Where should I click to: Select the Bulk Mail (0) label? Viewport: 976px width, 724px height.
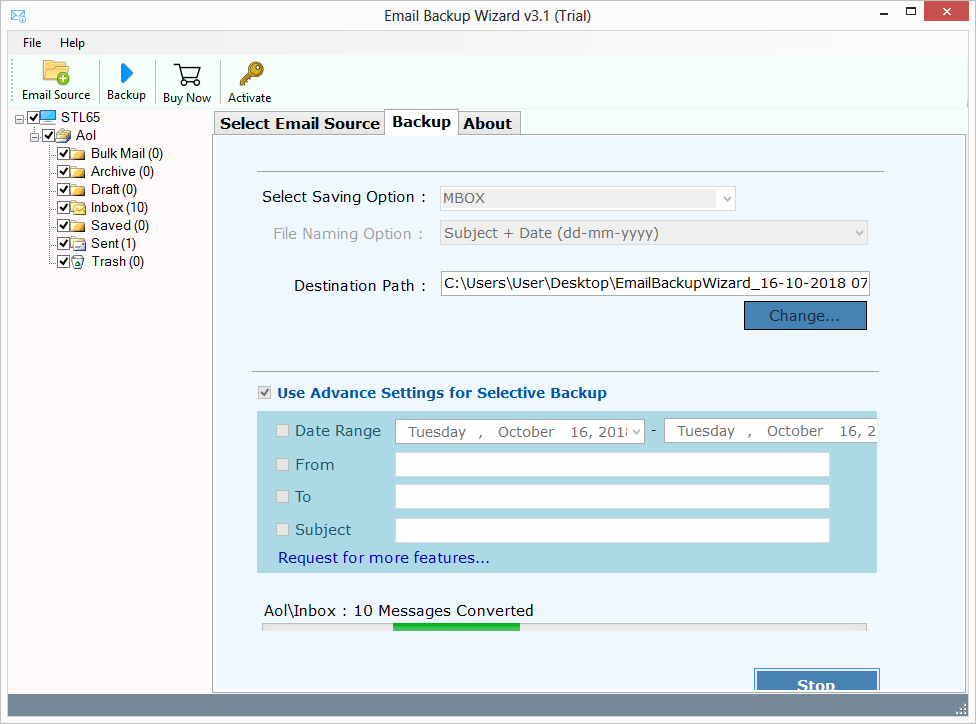tap(127, 153)
